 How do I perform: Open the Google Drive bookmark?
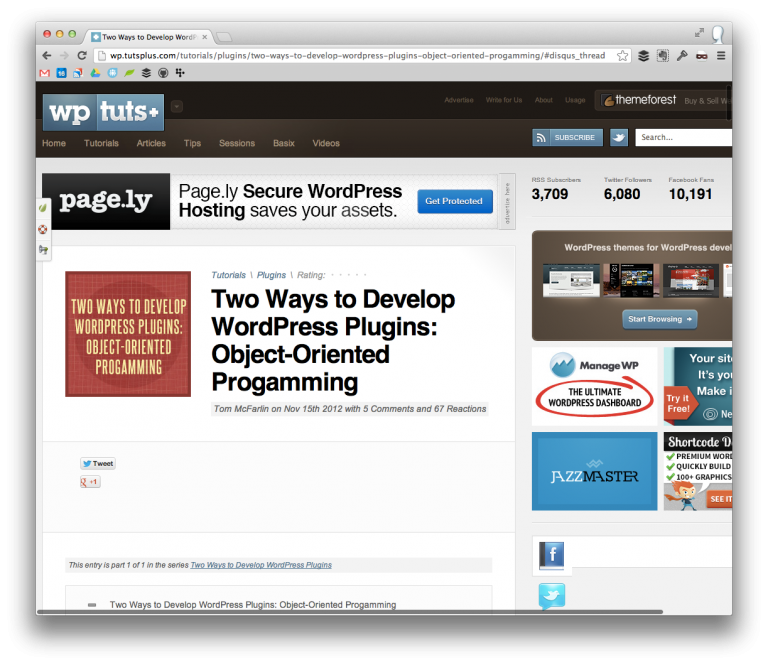tap(95, 73)
